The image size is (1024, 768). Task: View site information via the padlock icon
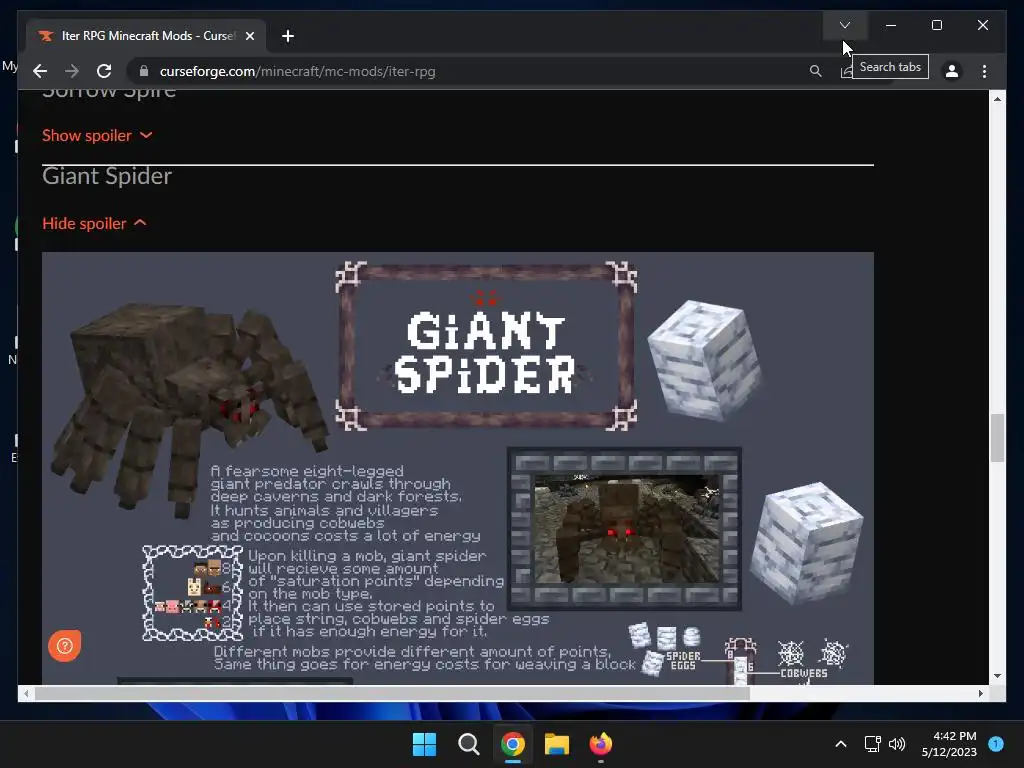(x=144, y=71)
